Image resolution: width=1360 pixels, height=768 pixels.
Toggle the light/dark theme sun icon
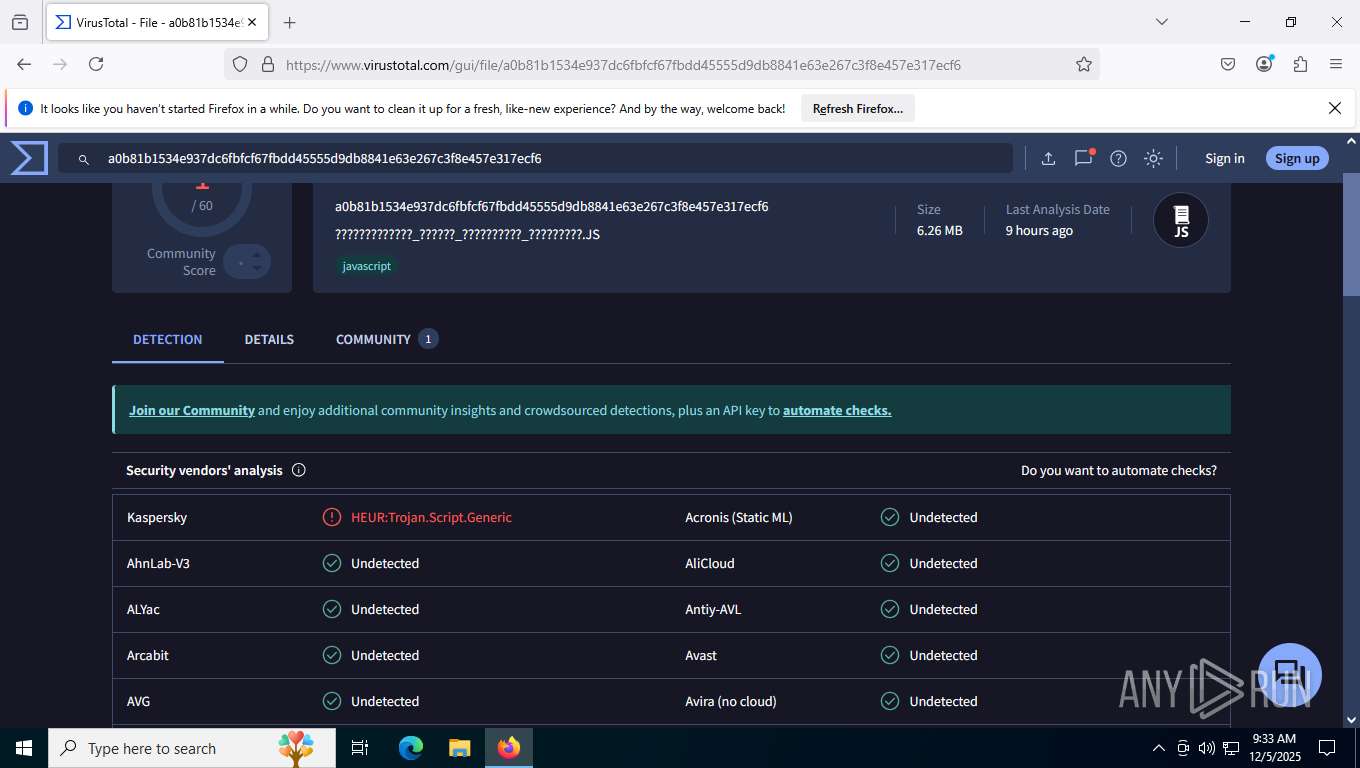point(1153,158)
